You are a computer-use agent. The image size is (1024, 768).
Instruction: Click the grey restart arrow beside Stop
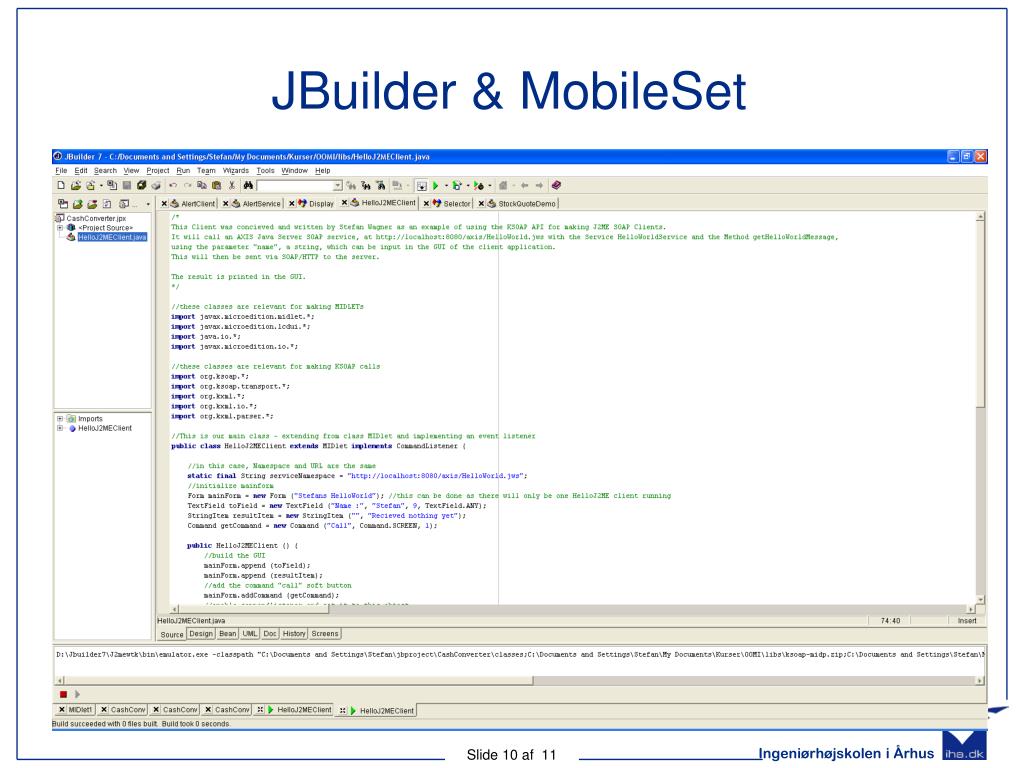click(x=77, y=694)
